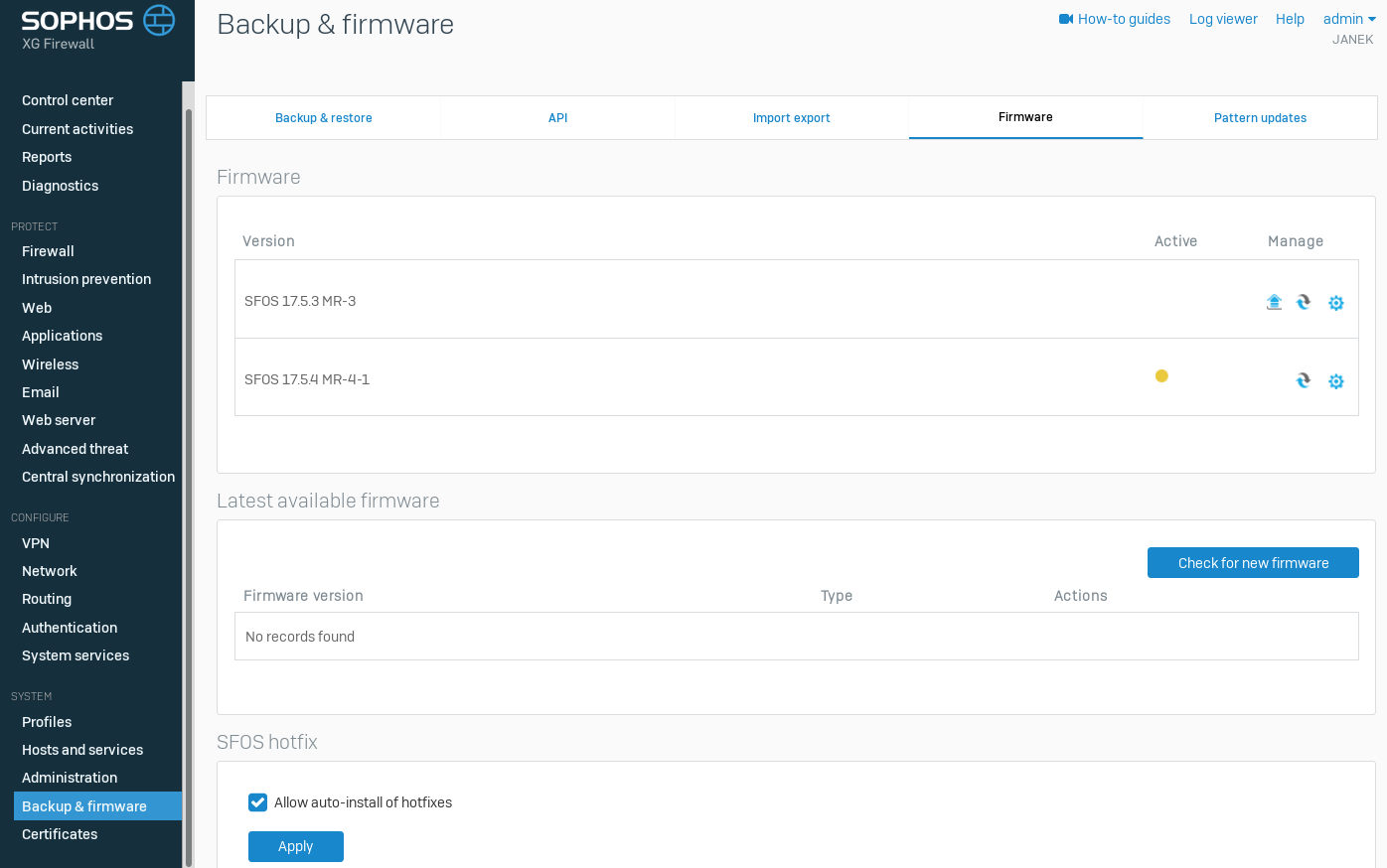1387x868 pixels.
Task: Go to Control center in sidebar
Action: pyautogui.click(x=68, y=100)
